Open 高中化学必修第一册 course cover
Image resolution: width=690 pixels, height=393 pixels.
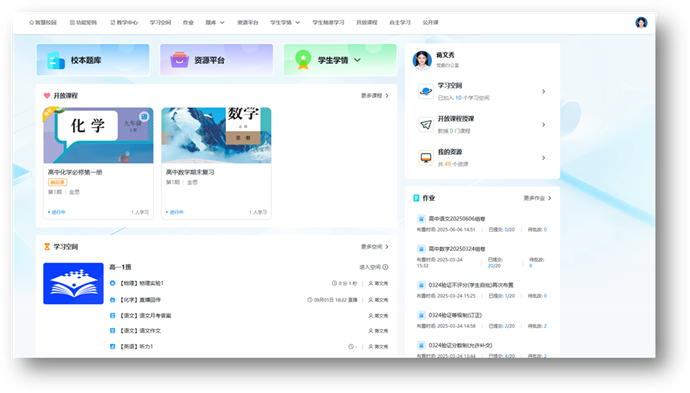pos(99,135)
